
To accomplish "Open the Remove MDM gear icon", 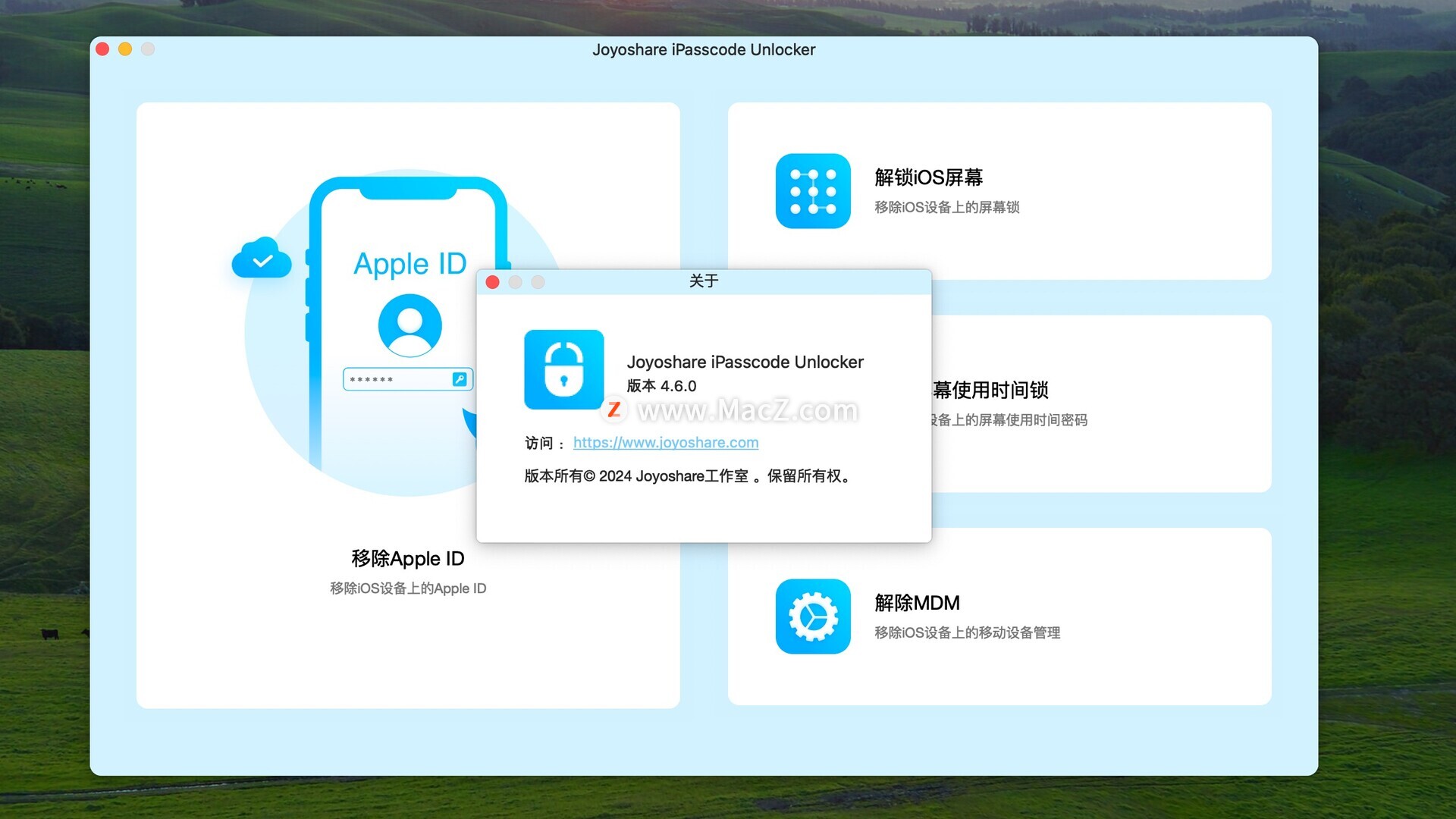I will (813, 617).
